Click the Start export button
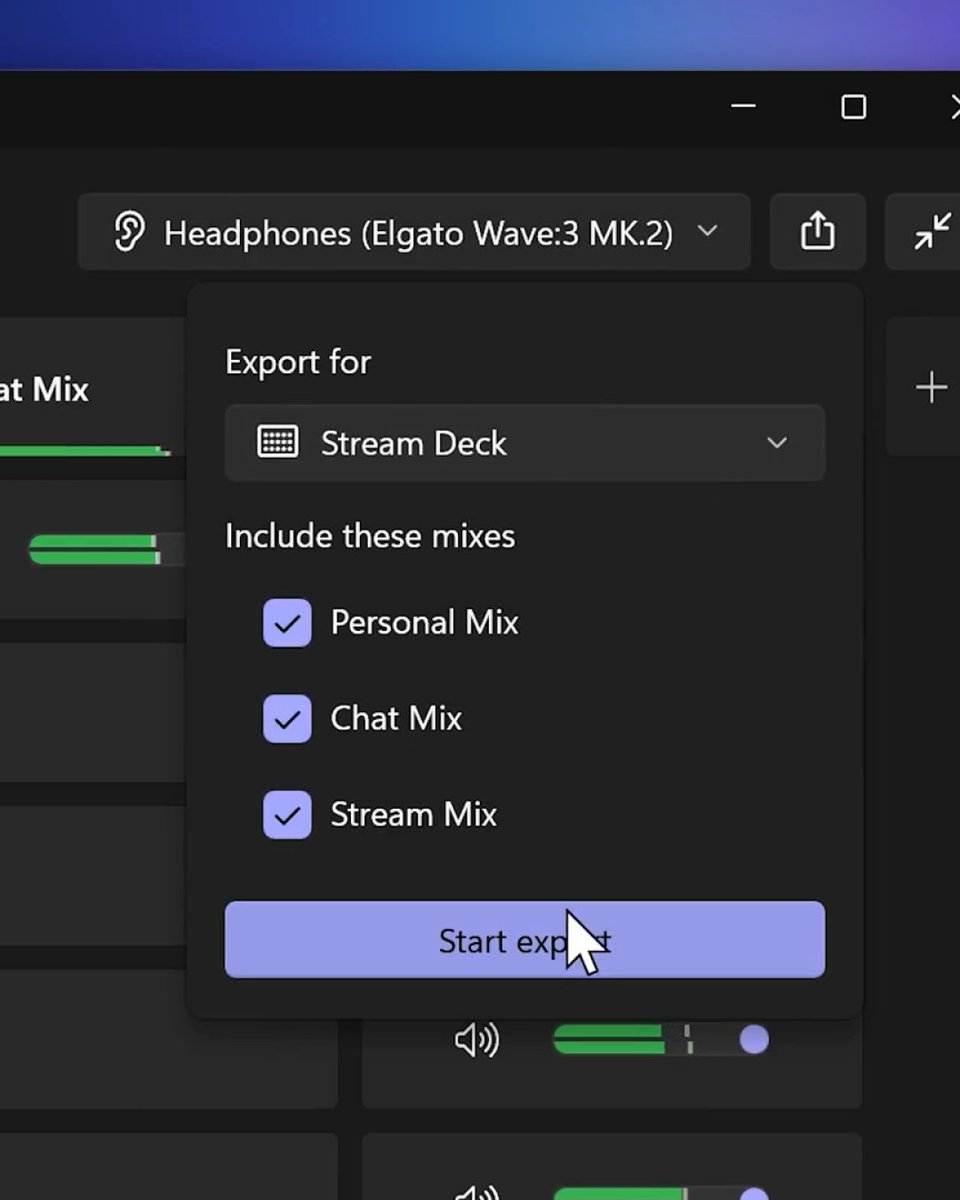 pyautogui.click(x=525, y=940)
